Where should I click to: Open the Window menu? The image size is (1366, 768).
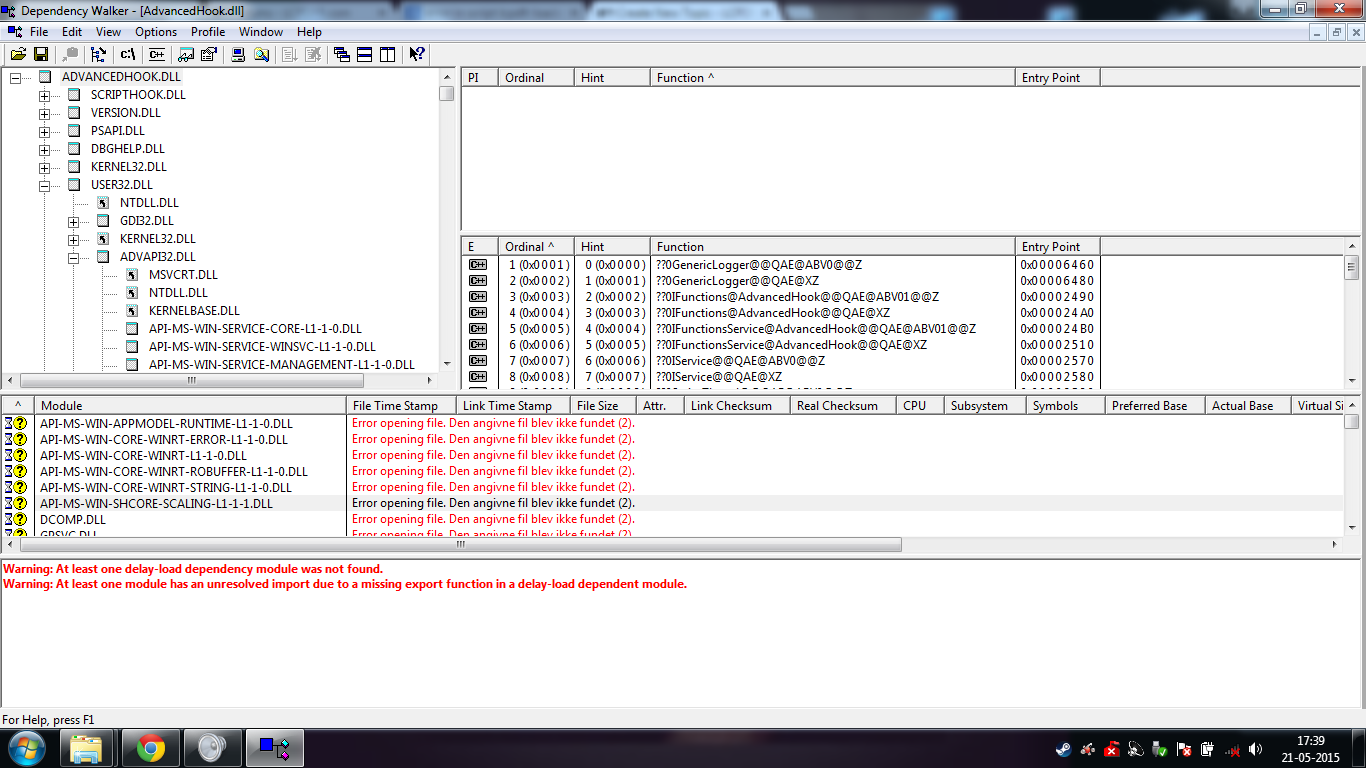point(261,32)
